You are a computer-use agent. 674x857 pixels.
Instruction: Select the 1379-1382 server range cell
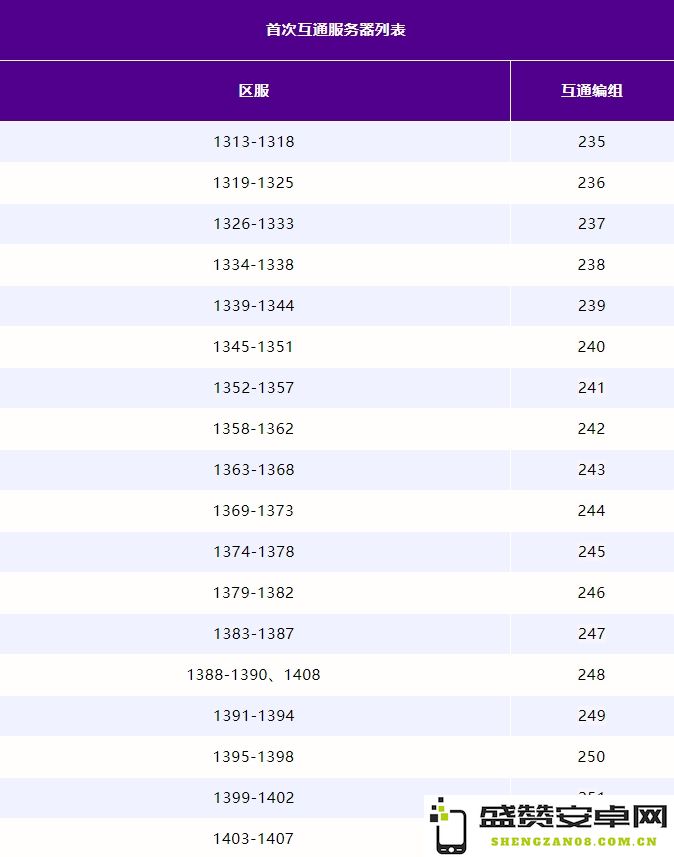click(x=254, y=592)
